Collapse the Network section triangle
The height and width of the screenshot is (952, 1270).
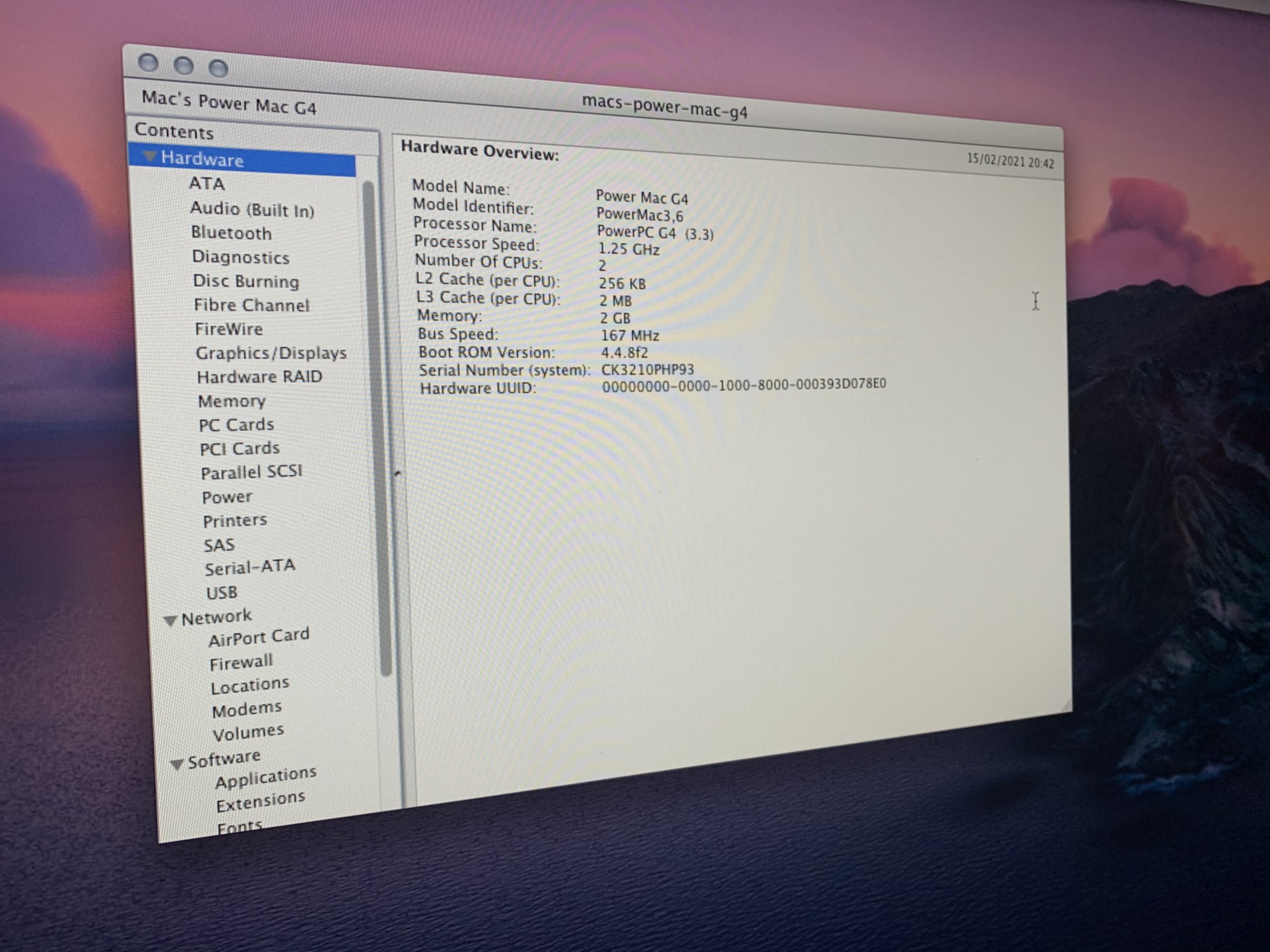click(170, 620)
